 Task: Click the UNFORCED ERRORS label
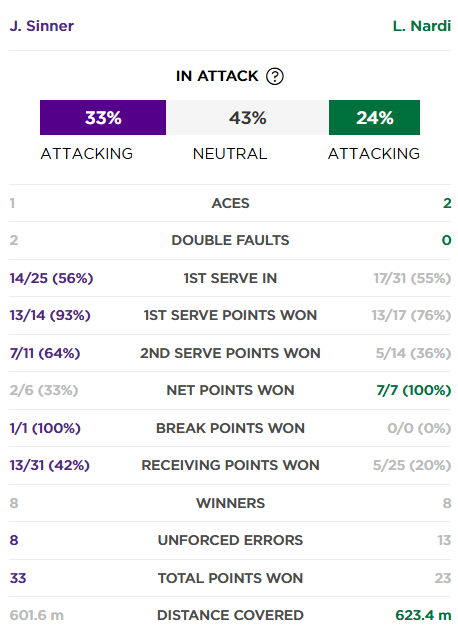coord(230,540)
